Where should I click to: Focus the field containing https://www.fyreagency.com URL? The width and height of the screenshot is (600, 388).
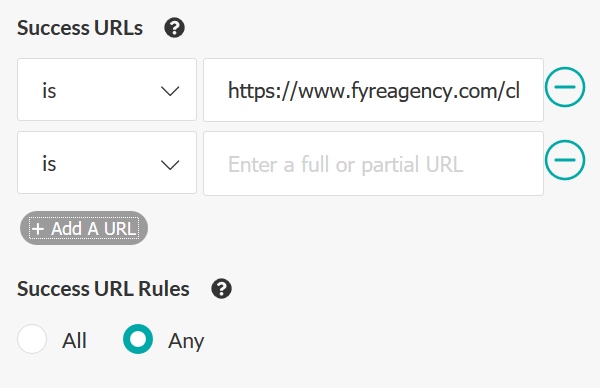[x=373, y=90]
